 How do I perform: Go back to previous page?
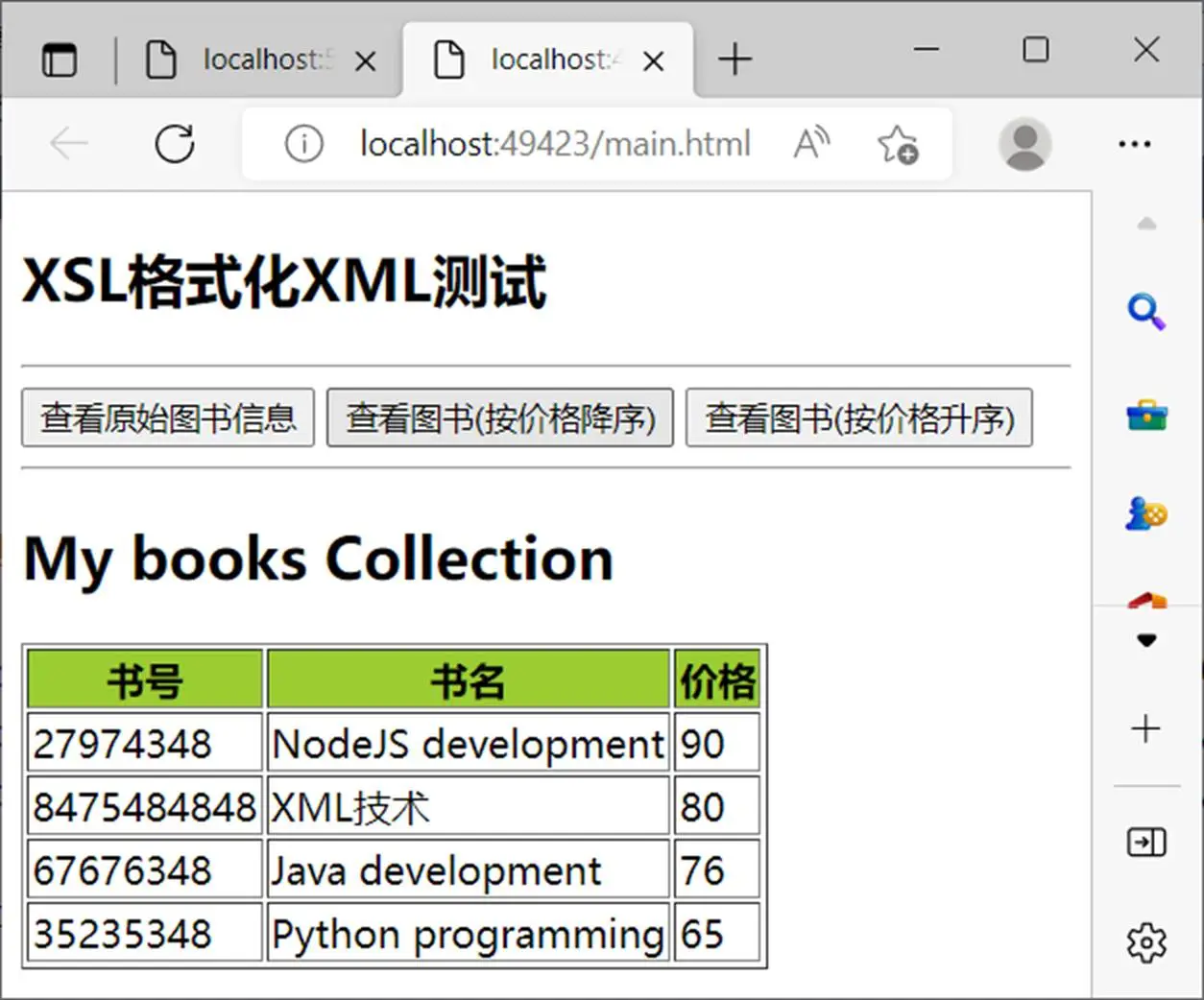68,145
